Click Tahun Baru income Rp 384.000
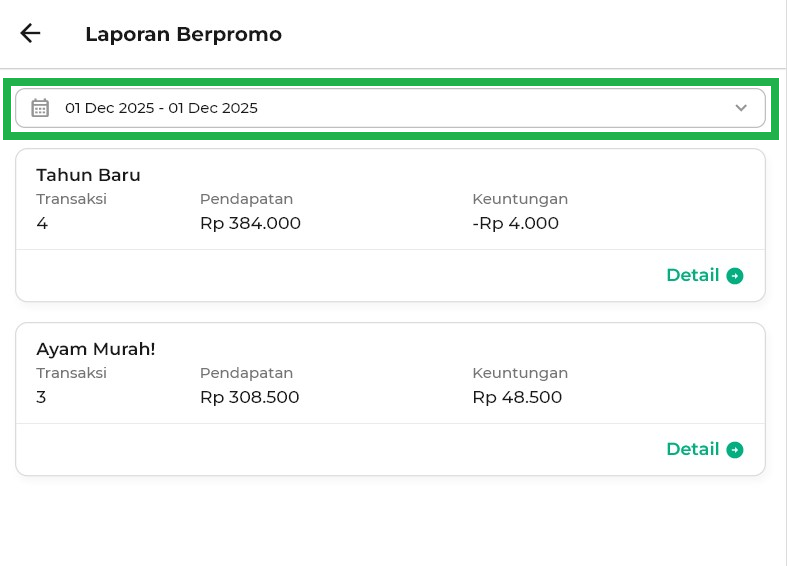Screen dimensions: 787x566 click(x=250, y=223)
